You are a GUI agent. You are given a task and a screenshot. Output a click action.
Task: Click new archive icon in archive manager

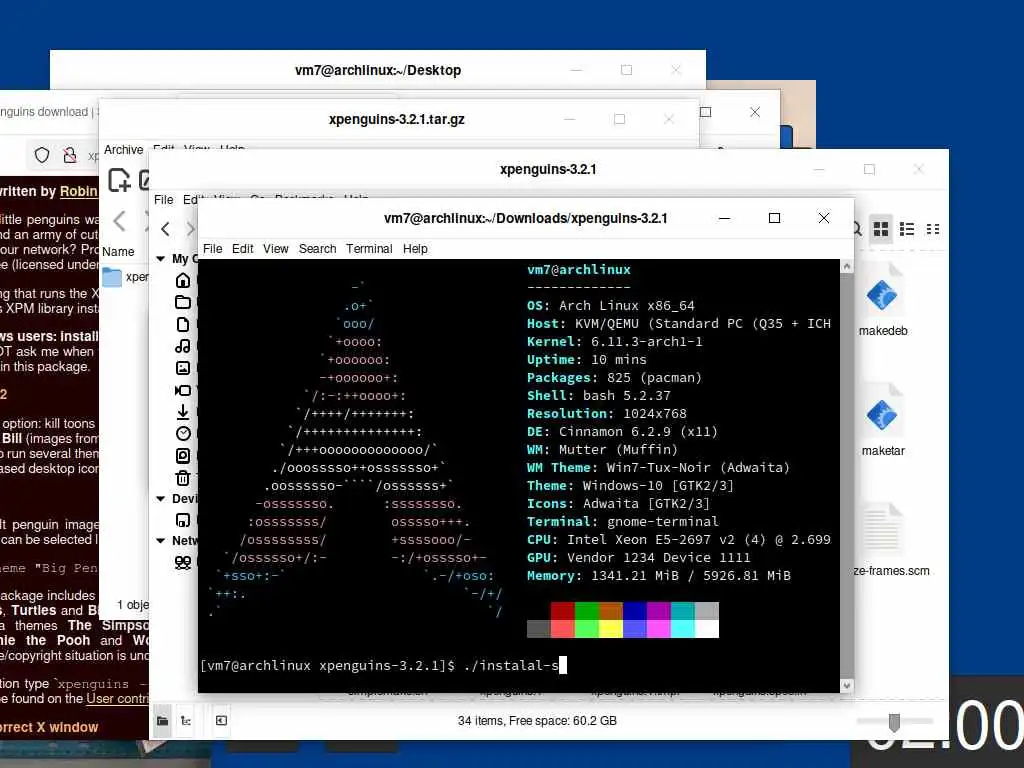click(x=119, y=180)
